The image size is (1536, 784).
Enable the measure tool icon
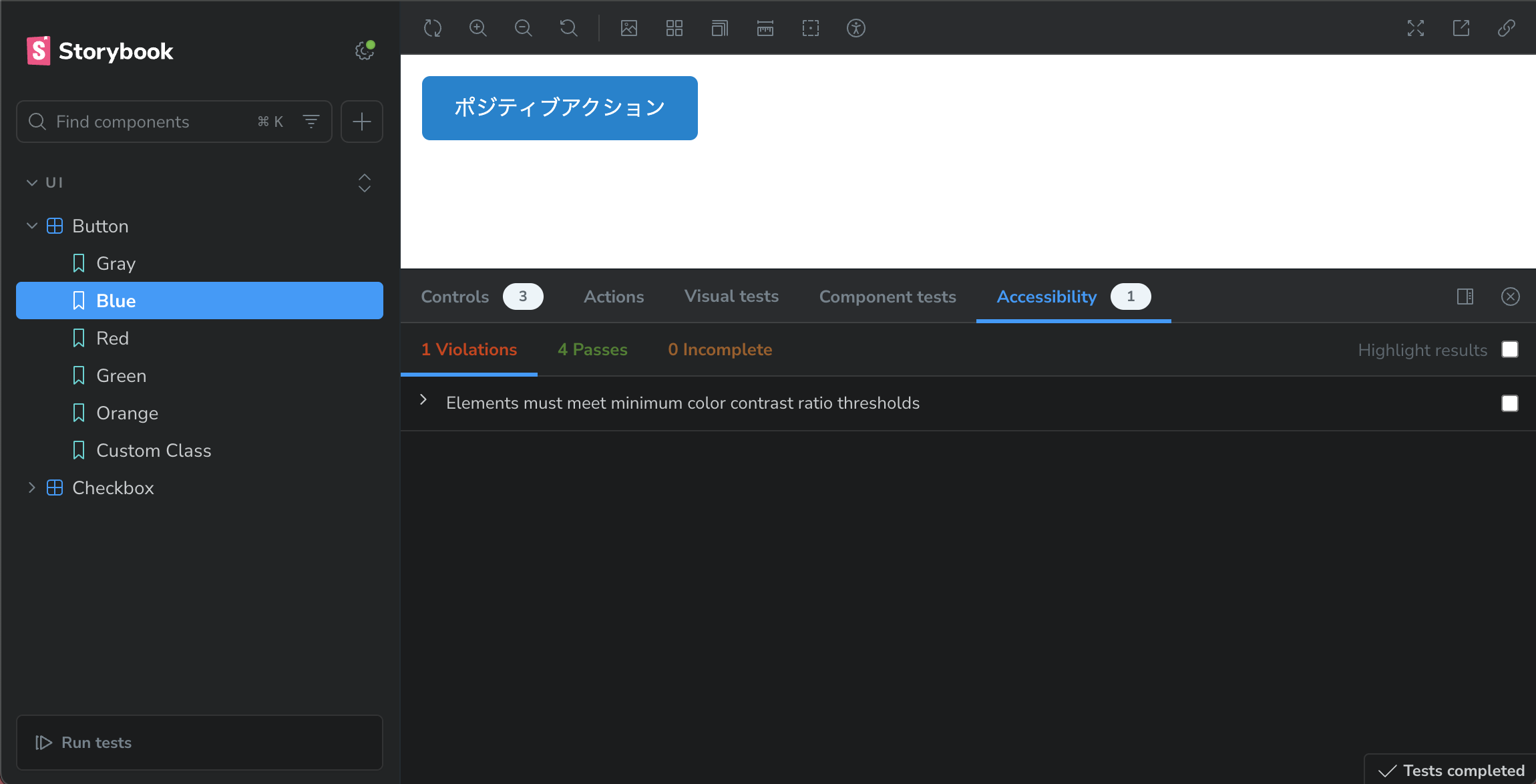click(x=765, y=28)
